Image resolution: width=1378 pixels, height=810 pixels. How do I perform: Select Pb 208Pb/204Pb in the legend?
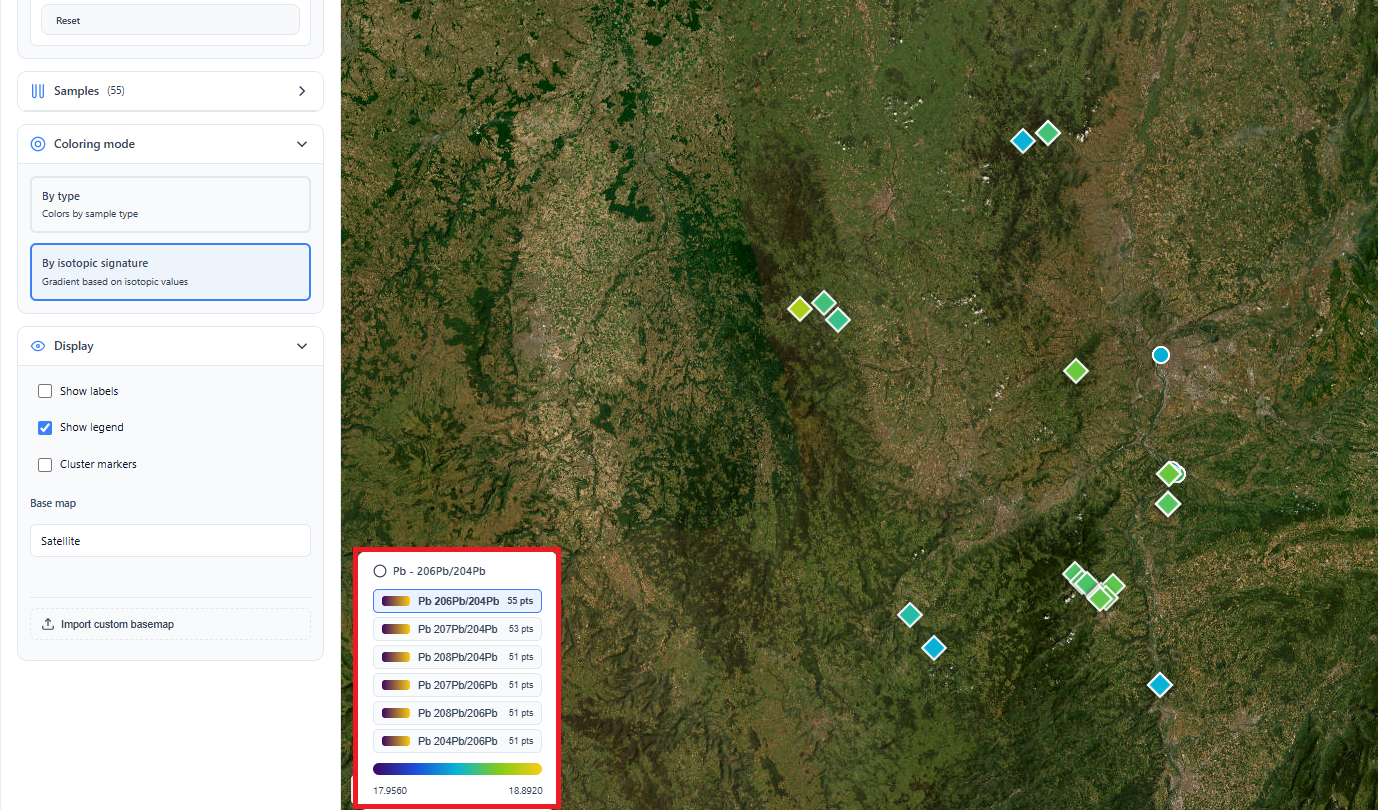[x=457, y=657]
